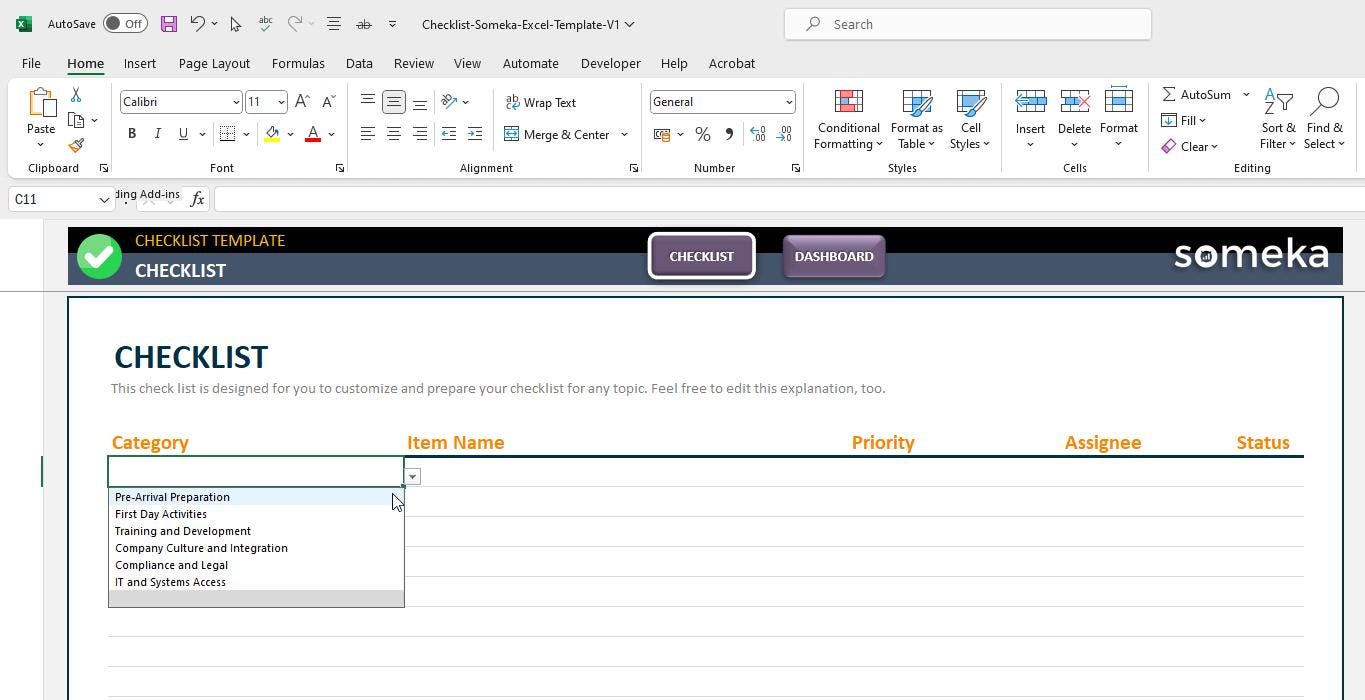Apply Comma Style format icon
The image size is (1365, 700).
coord(729,134)
